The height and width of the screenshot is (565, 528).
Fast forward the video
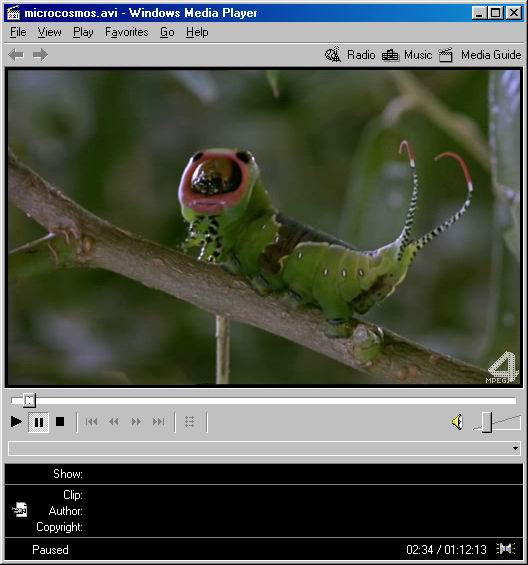click(x=136, y=422)
